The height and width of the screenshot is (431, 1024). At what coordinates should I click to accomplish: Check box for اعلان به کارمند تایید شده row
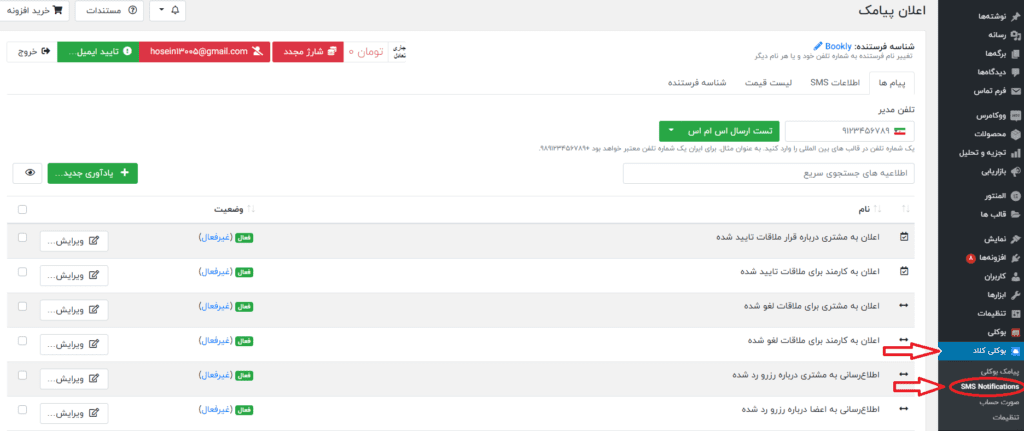23,271
